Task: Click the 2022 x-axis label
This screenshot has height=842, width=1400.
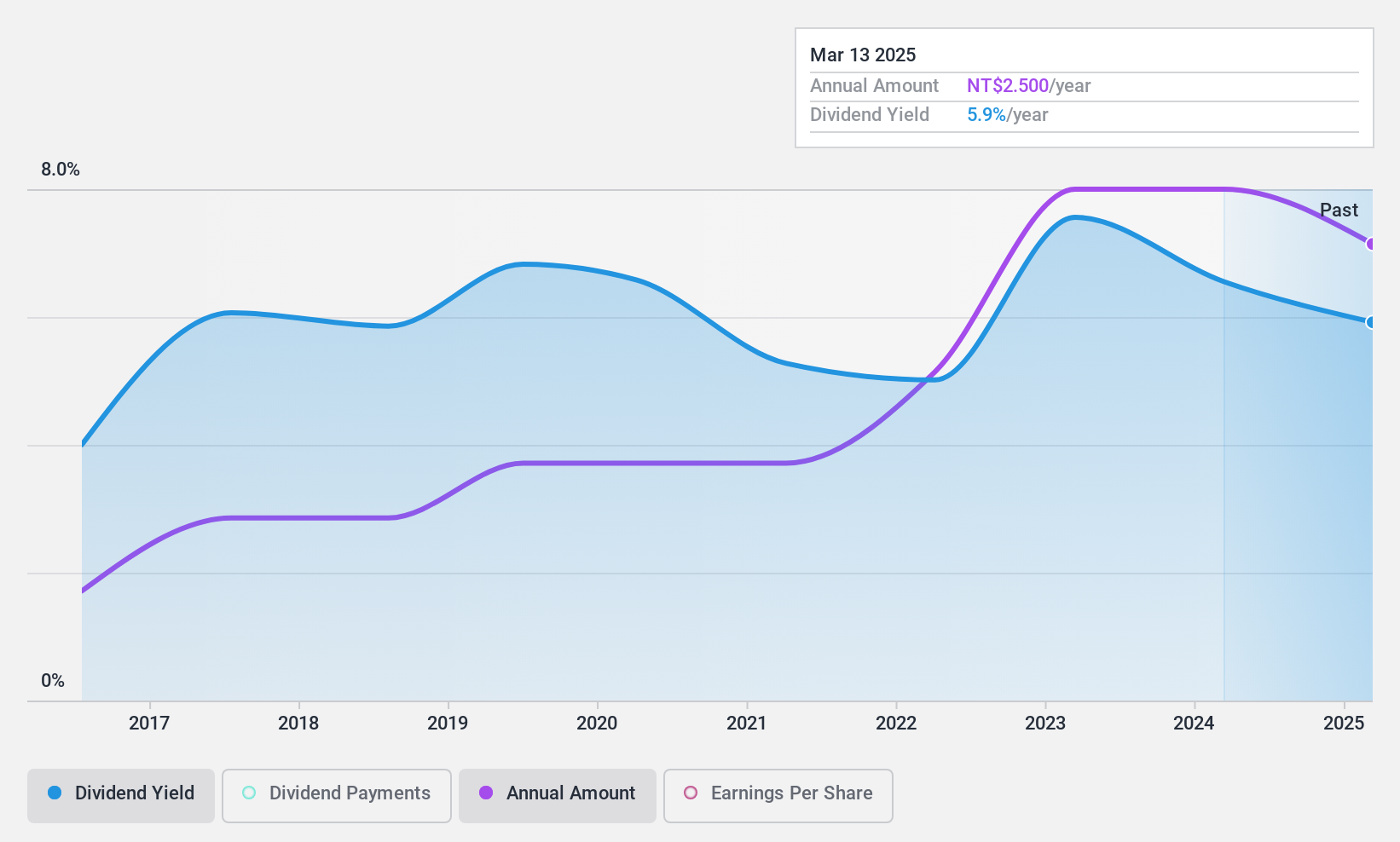Action: pos(896,724)
